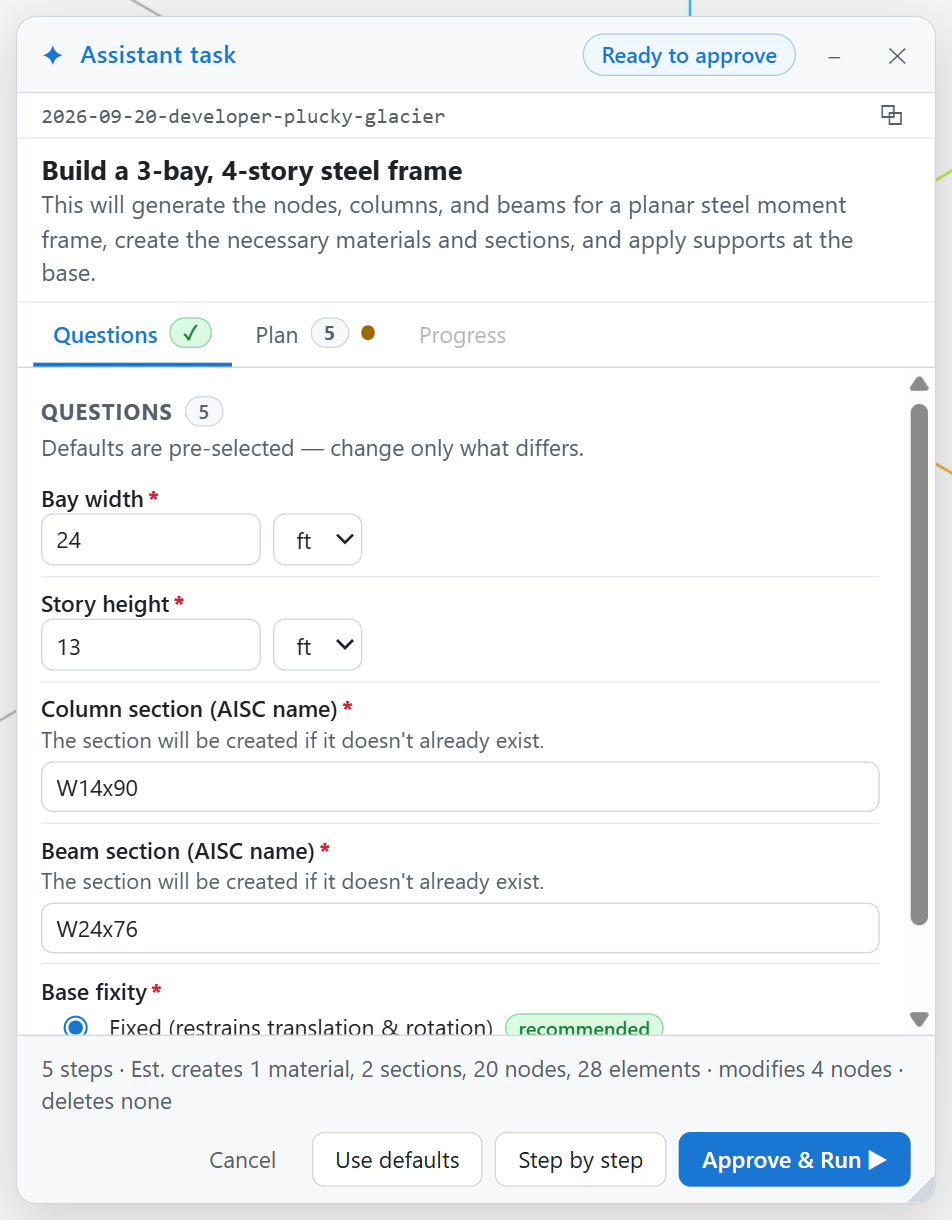The width and height of the screenshot is (952, 1220).
Task: Click the Cancel link
Action: click(243, 1160)
